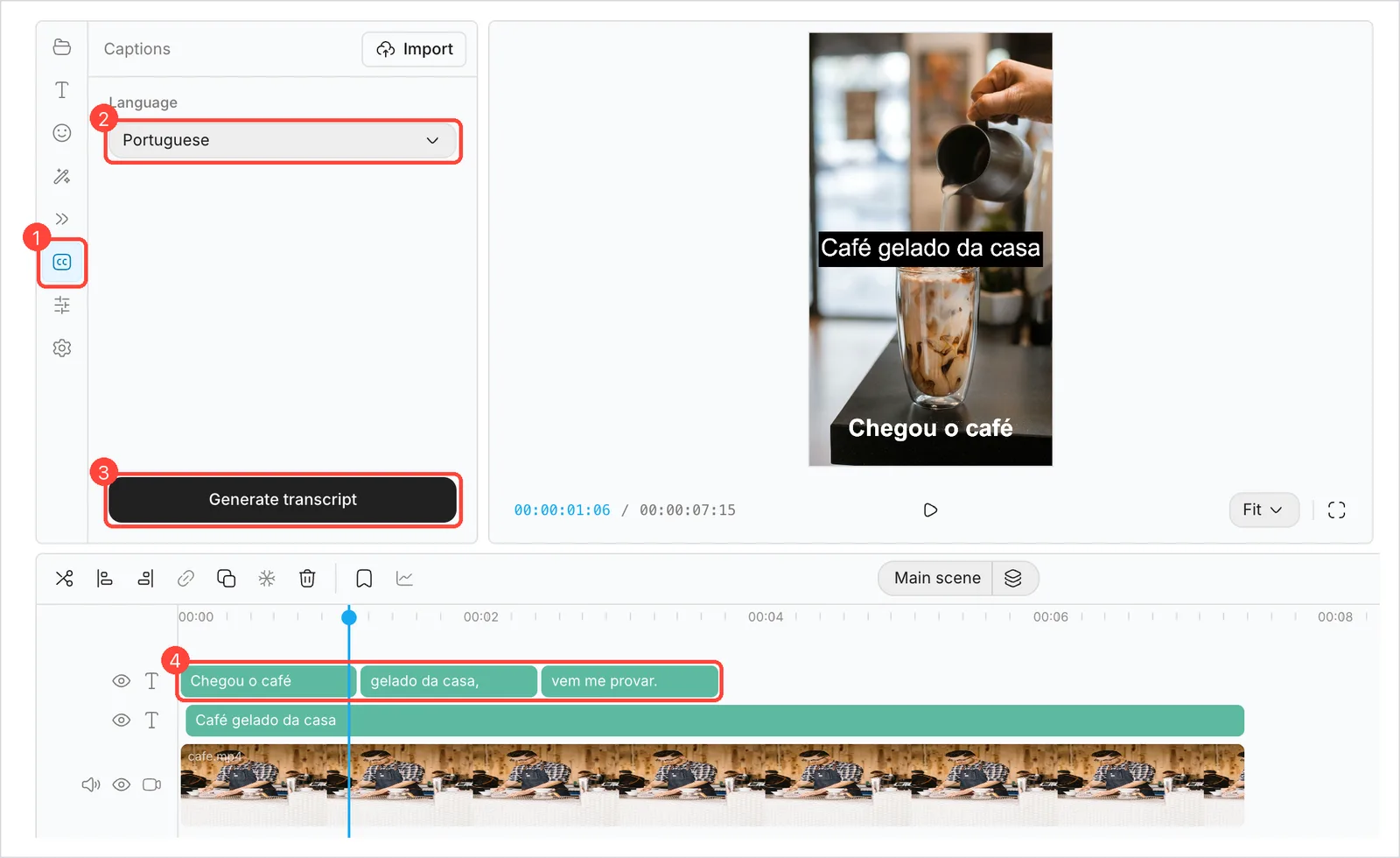The image size is (1400, 858).
Task: Click the Main scene button
Action: pos(936,578)
